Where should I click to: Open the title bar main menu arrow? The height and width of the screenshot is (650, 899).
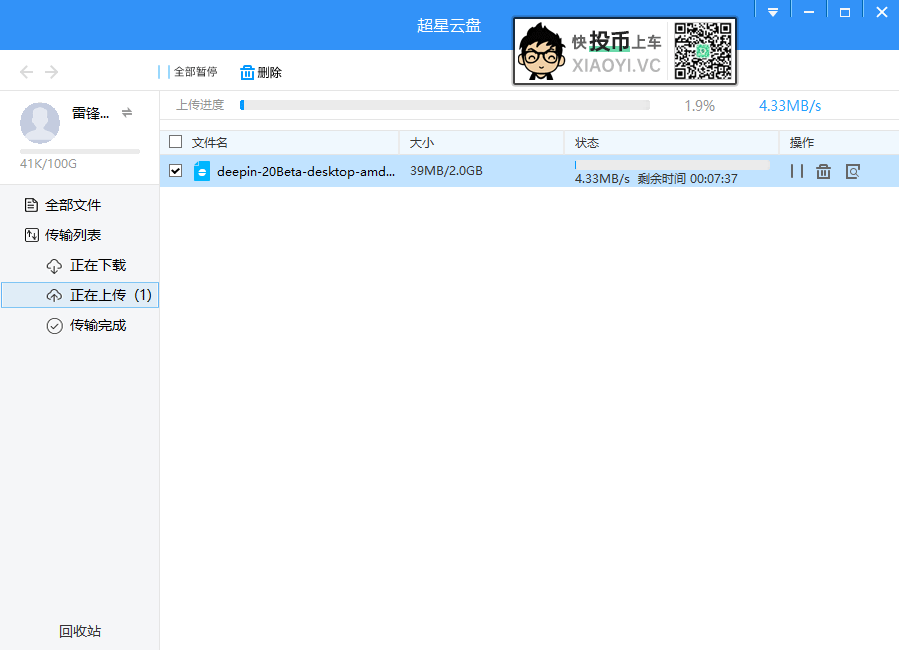pos(772,11)
